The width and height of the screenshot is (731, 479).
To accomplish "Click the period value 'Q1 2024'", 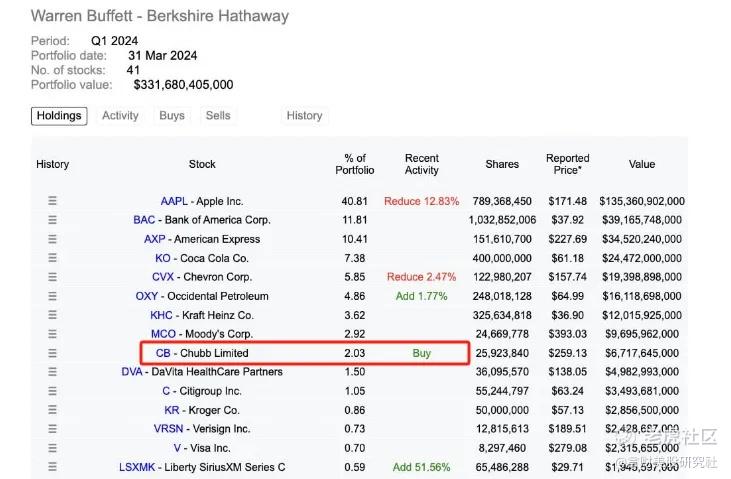I will [x=114, y=41].
